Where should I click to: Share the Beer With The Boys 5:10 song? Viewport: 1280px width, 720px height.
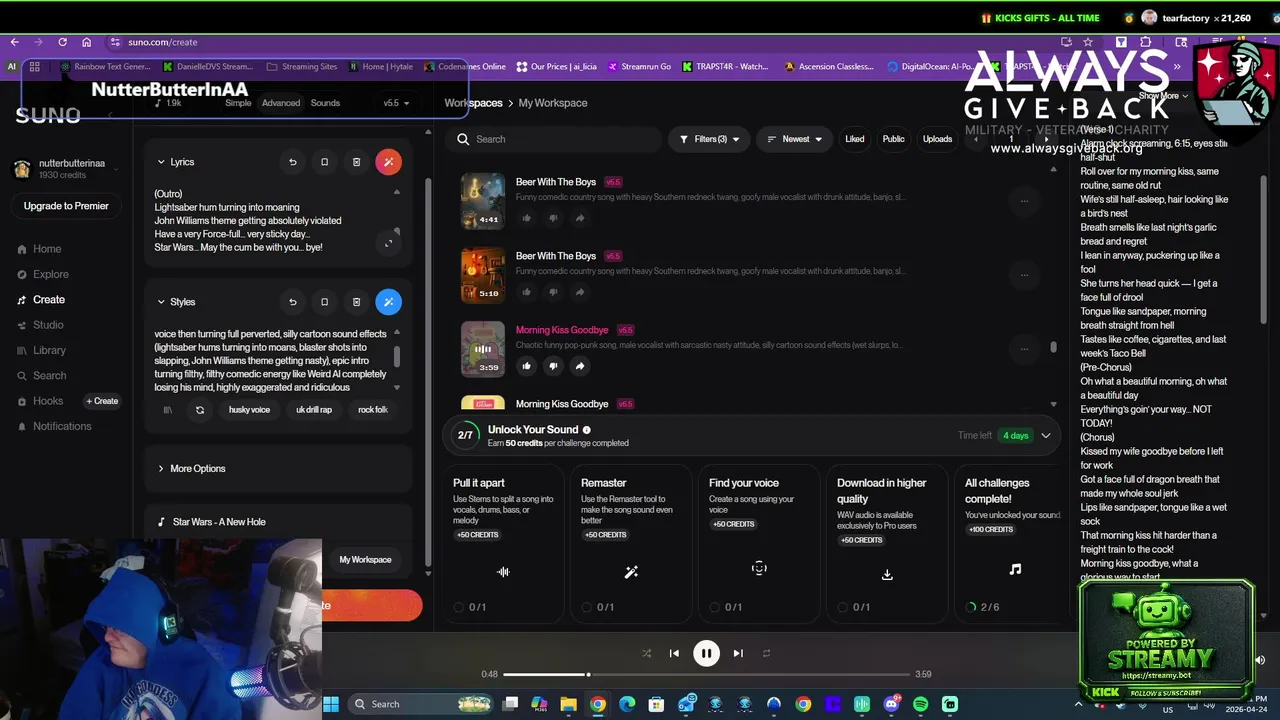point(579,292)
